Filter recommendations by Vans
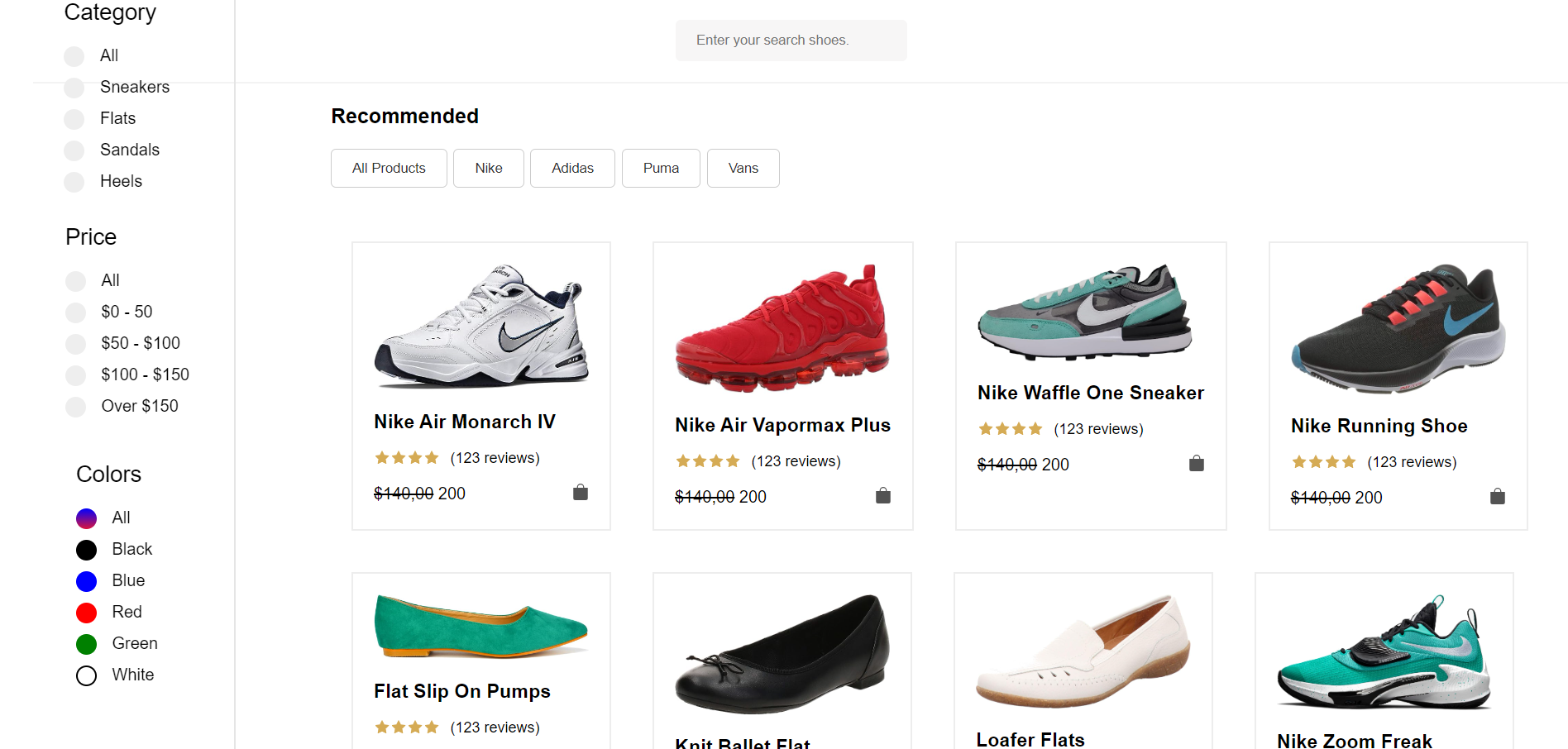This screenshot has width=1568, height=749. (743, 168)
